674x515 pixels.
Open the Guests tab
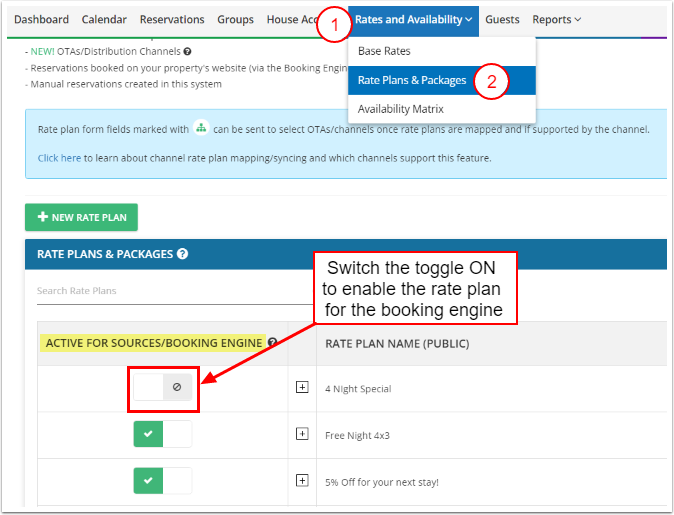tap(502, 20)
